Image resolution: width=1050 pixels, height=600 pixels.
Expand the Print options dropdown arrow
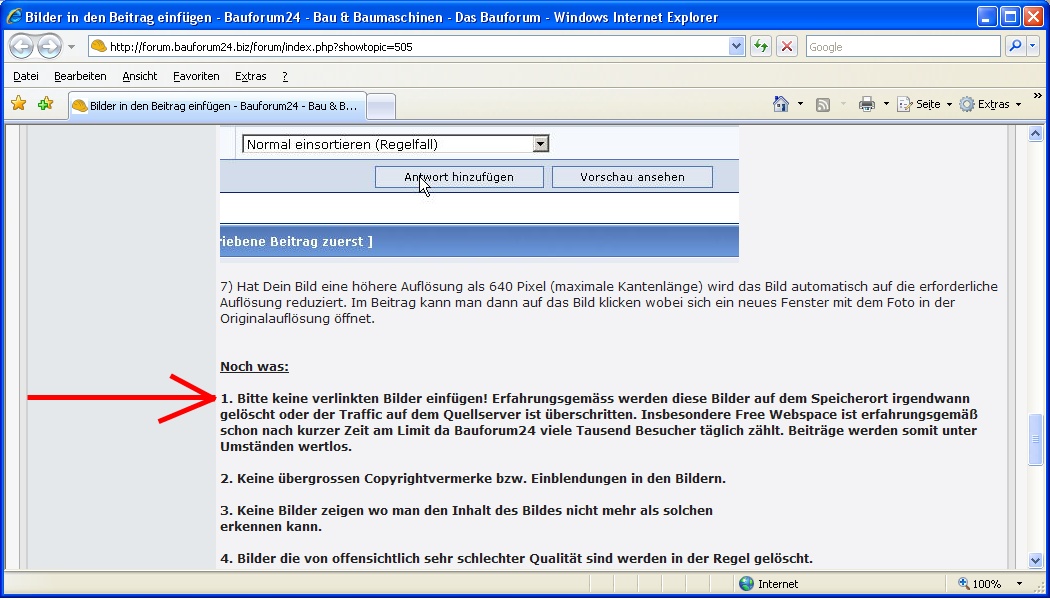(886, 104)
